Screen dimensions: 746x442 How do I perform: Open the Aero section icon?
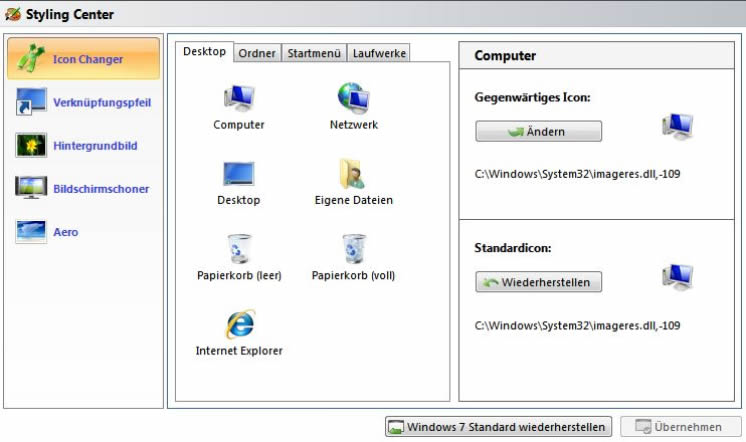click(31, 231)
